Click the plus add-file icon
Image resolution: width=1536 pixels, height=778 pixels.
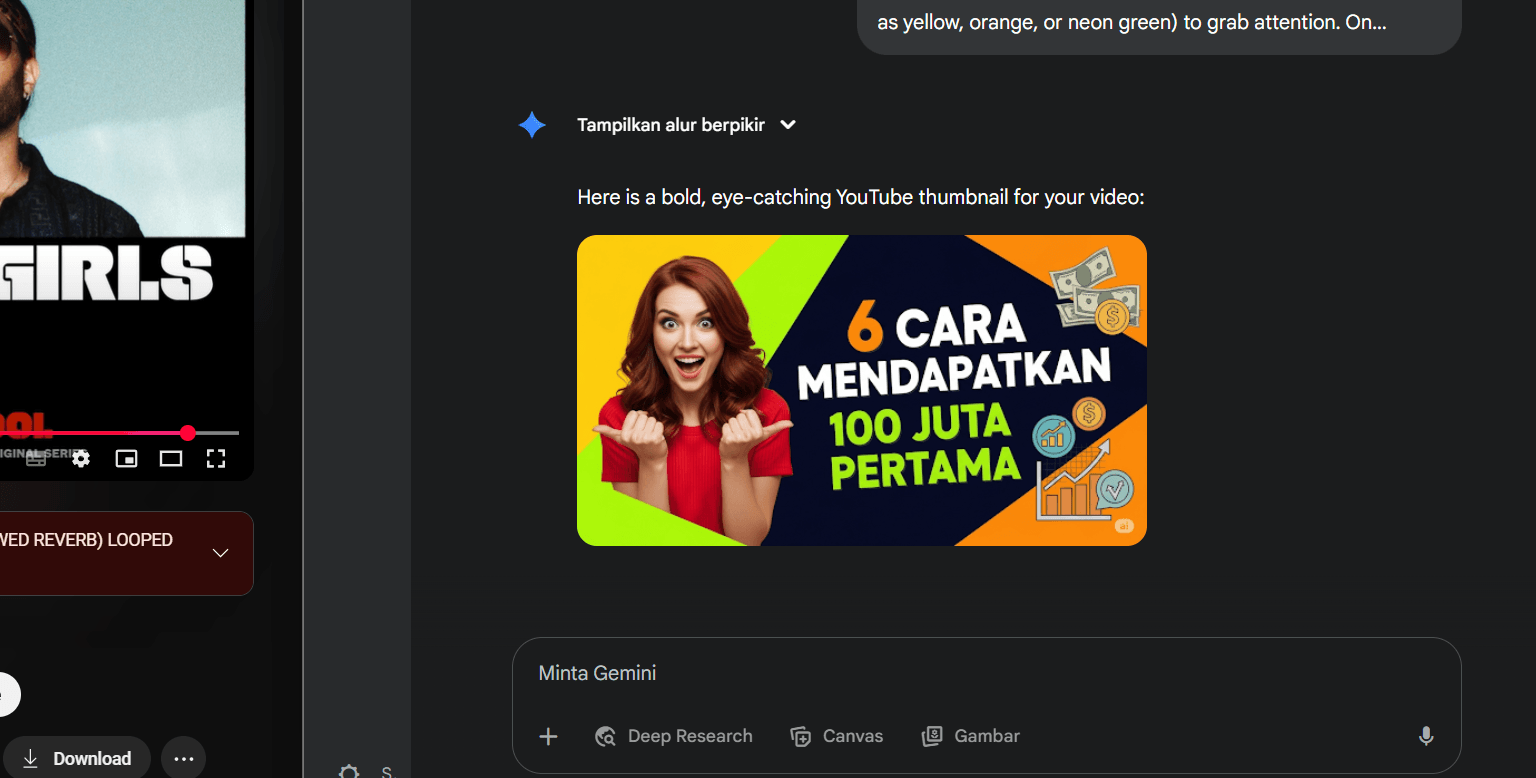click(x=548, y=736)
